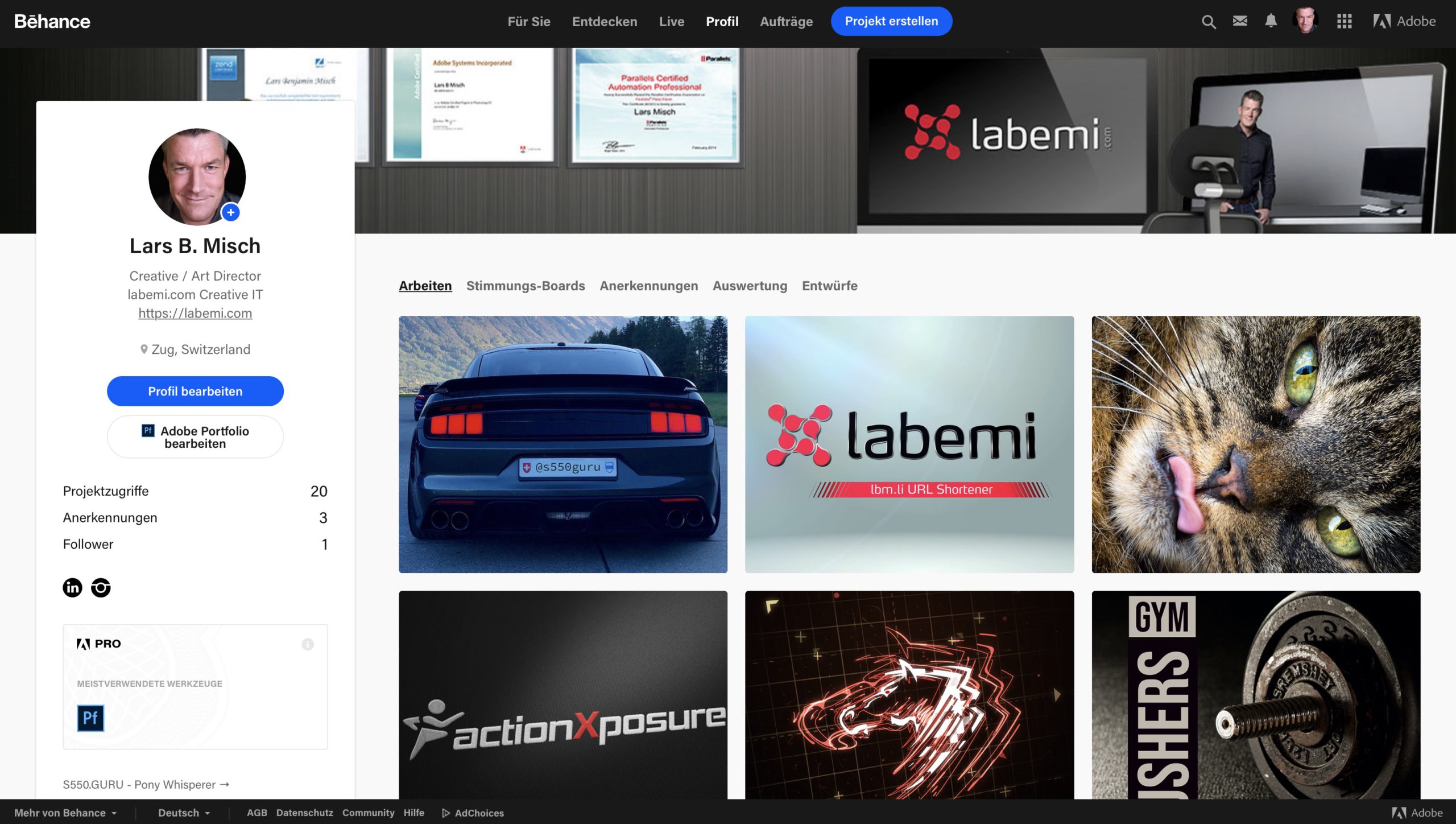Open the https://labemi.com link
The image size is (1456, 824).
(x=195, y=313)
